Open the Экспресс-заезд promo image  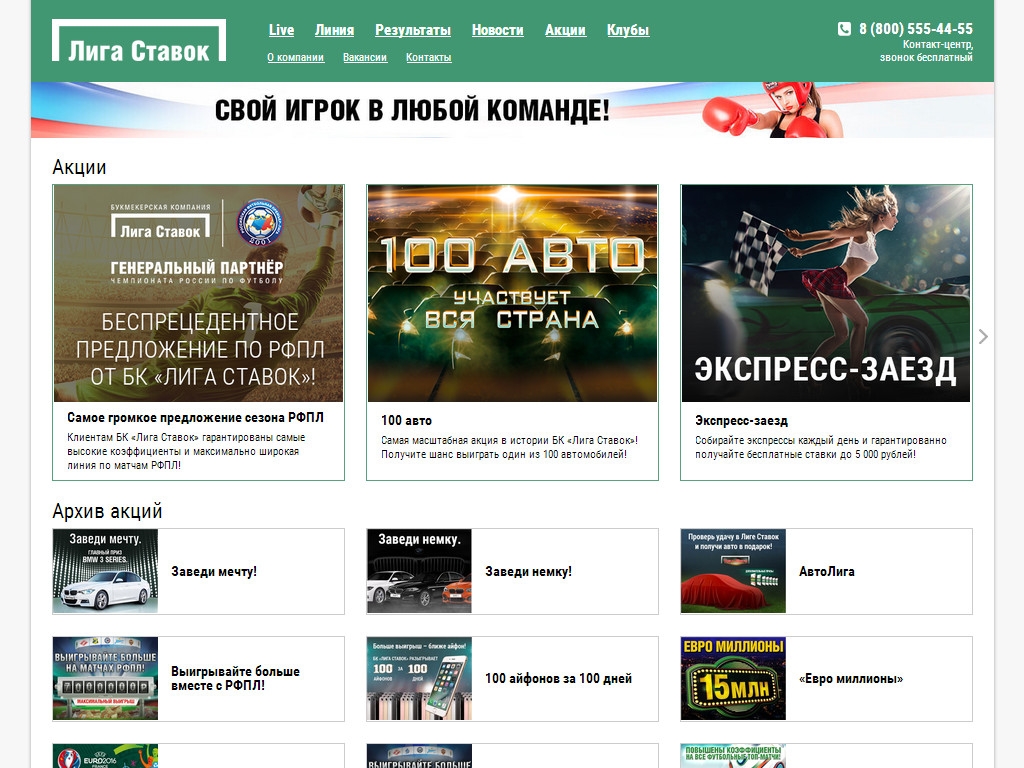tap(826, 293)
